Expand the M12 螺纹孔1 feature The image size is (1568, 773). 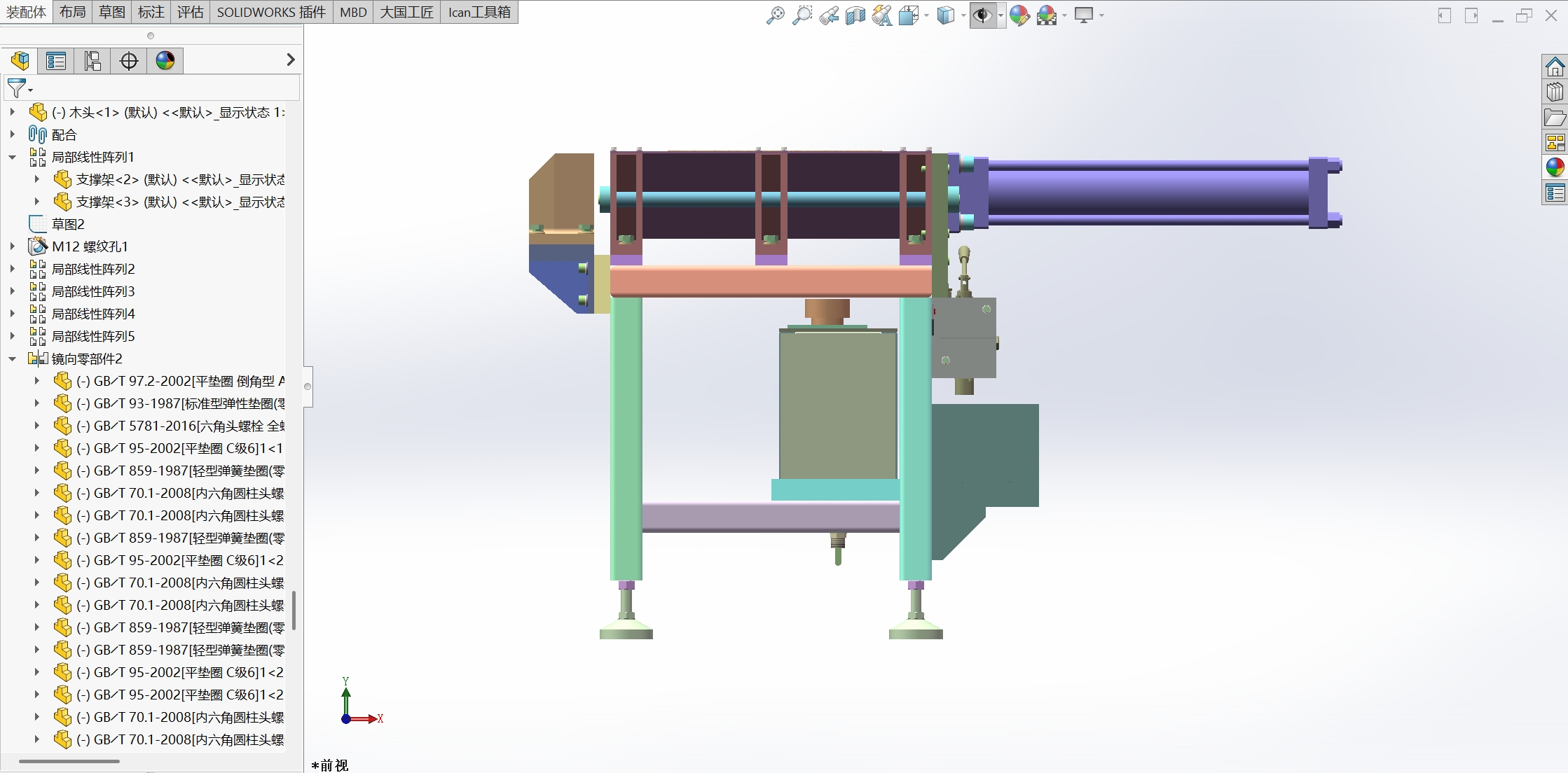[x=13, y=246]
